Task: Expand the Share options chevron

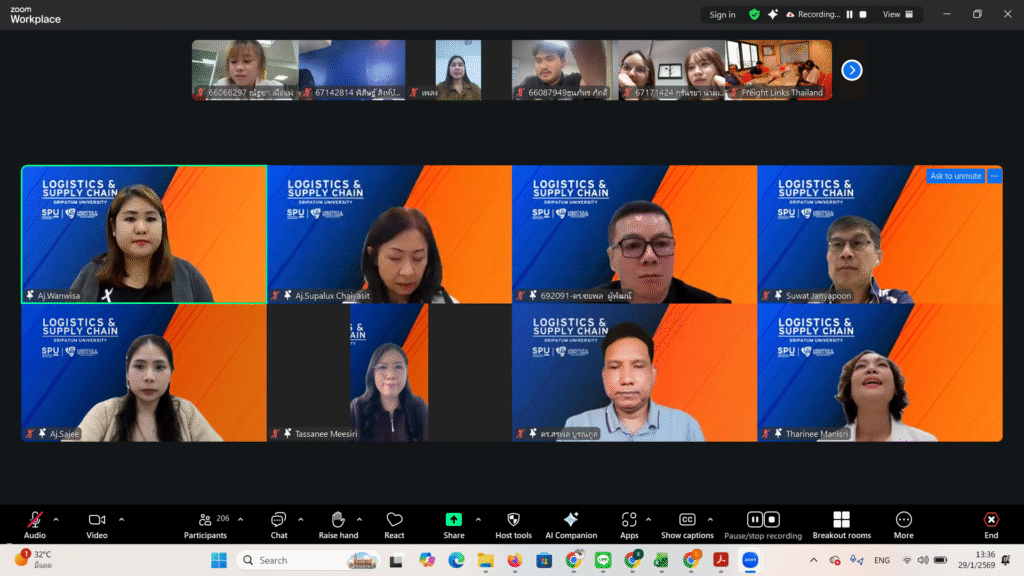Action: click(478, 519)
